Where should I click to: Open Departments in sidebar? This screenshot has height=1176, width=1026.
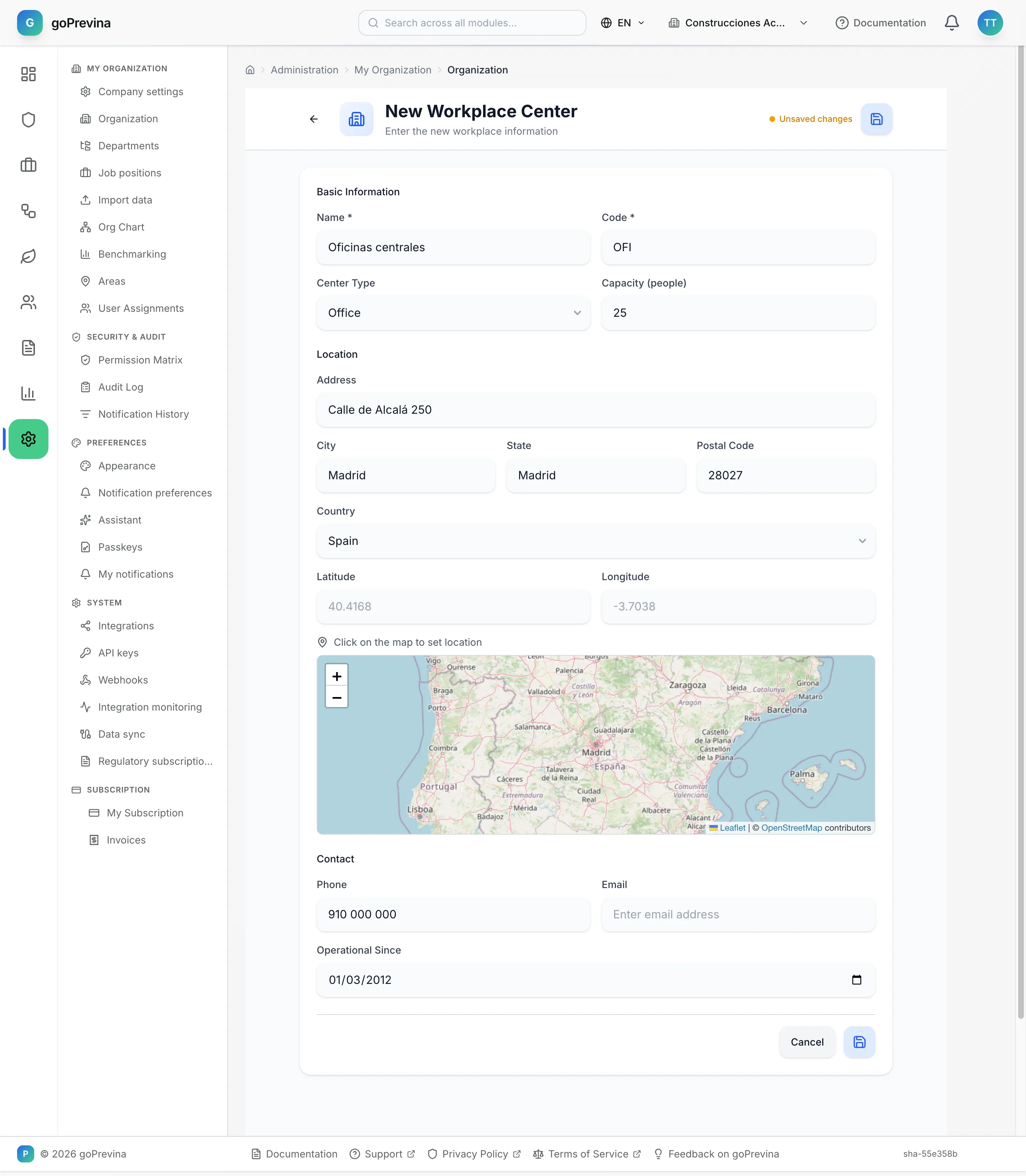pyautogui.click(x=129, y=146)
